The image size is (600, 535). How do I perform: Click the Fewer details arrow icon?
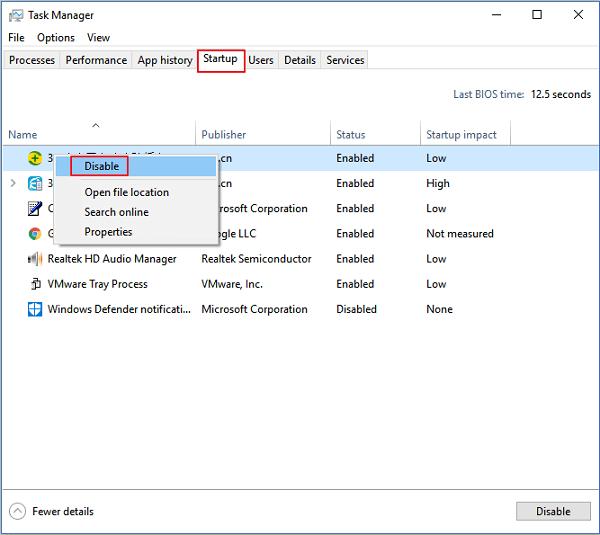[x=17, y=511]
